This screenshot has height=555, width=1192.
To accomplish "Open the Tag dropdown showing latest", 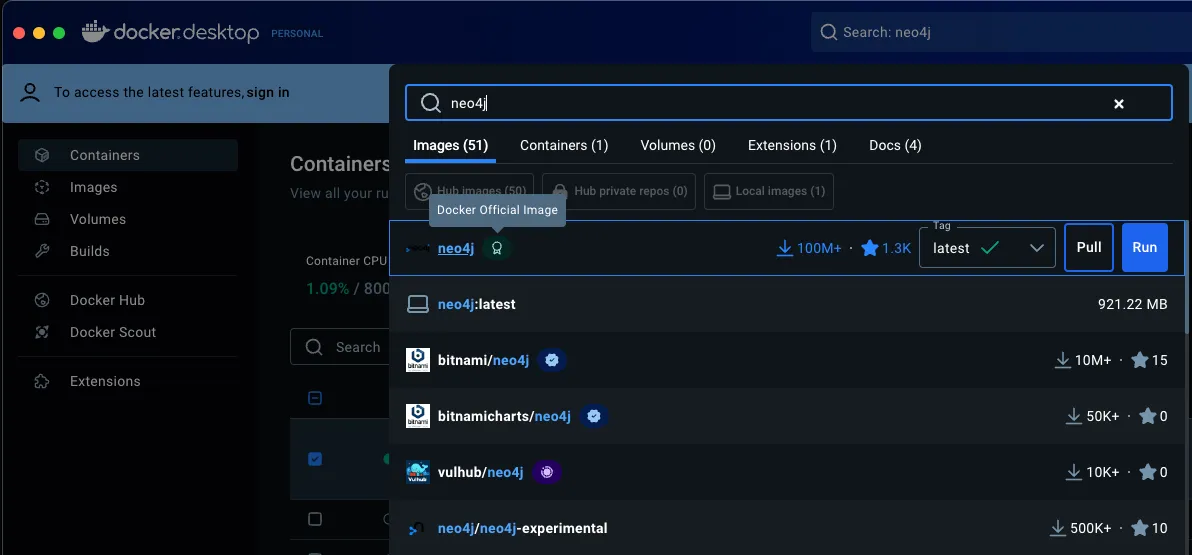I will tap(987, 248).
